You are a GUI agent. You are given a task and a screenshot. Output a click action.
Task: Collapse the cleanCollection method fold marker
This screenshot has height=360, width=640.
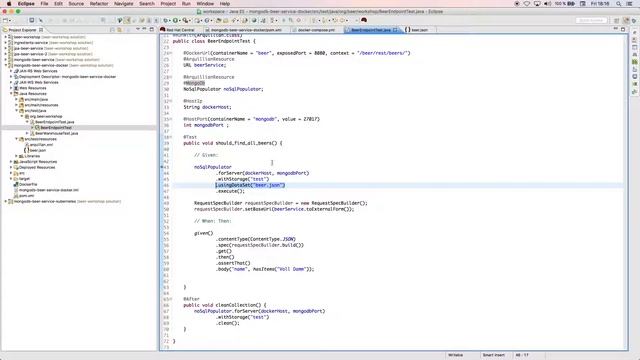[171, 299]
